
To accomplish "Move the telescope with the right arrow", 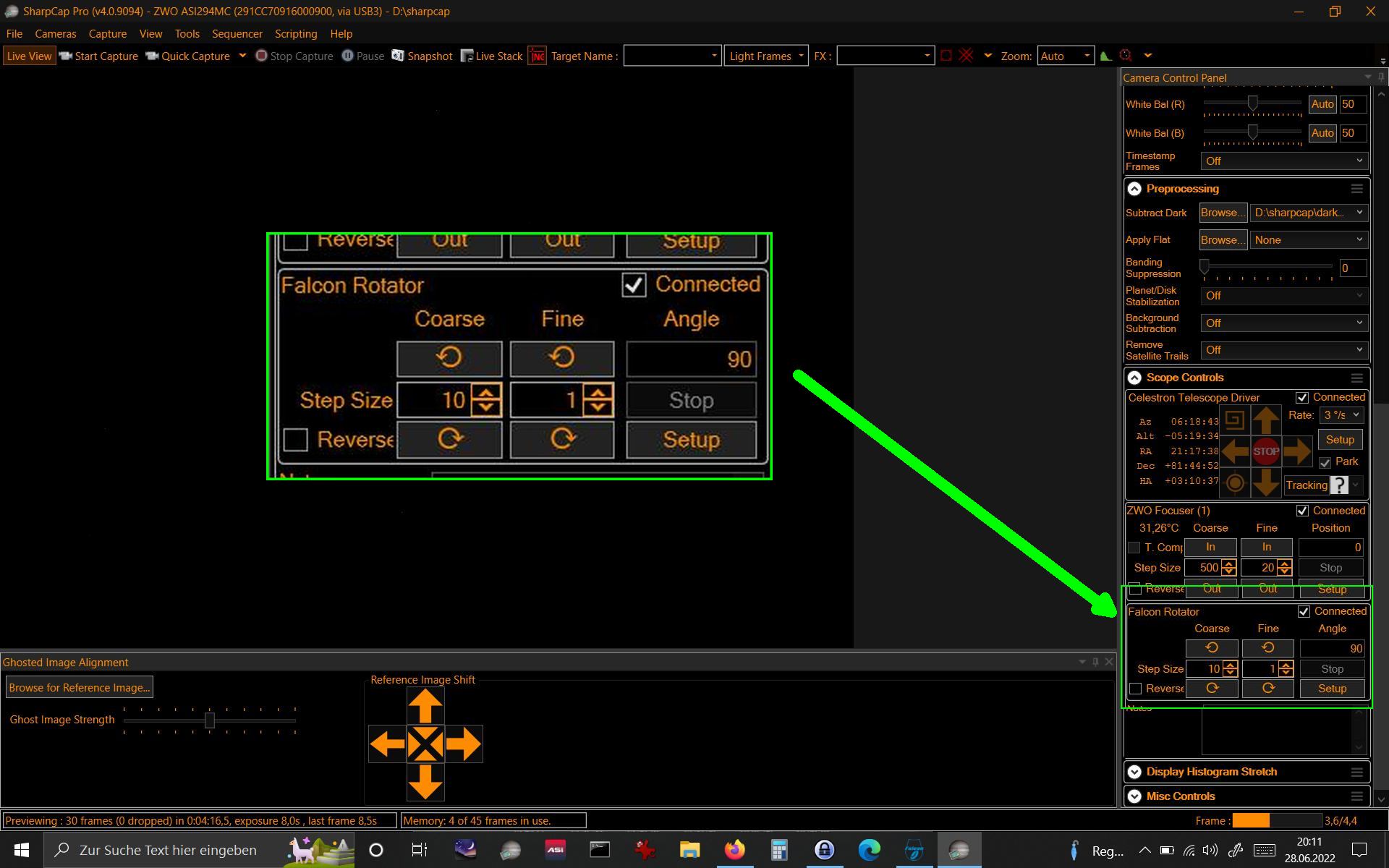I will [1297, 451].
